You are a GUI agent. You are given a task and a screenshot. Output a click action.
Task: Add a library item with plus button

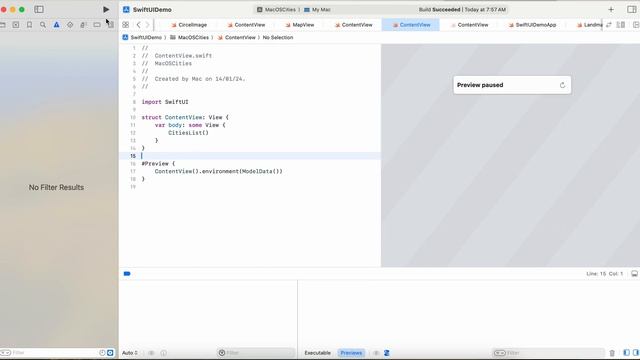tap(611, 9)
